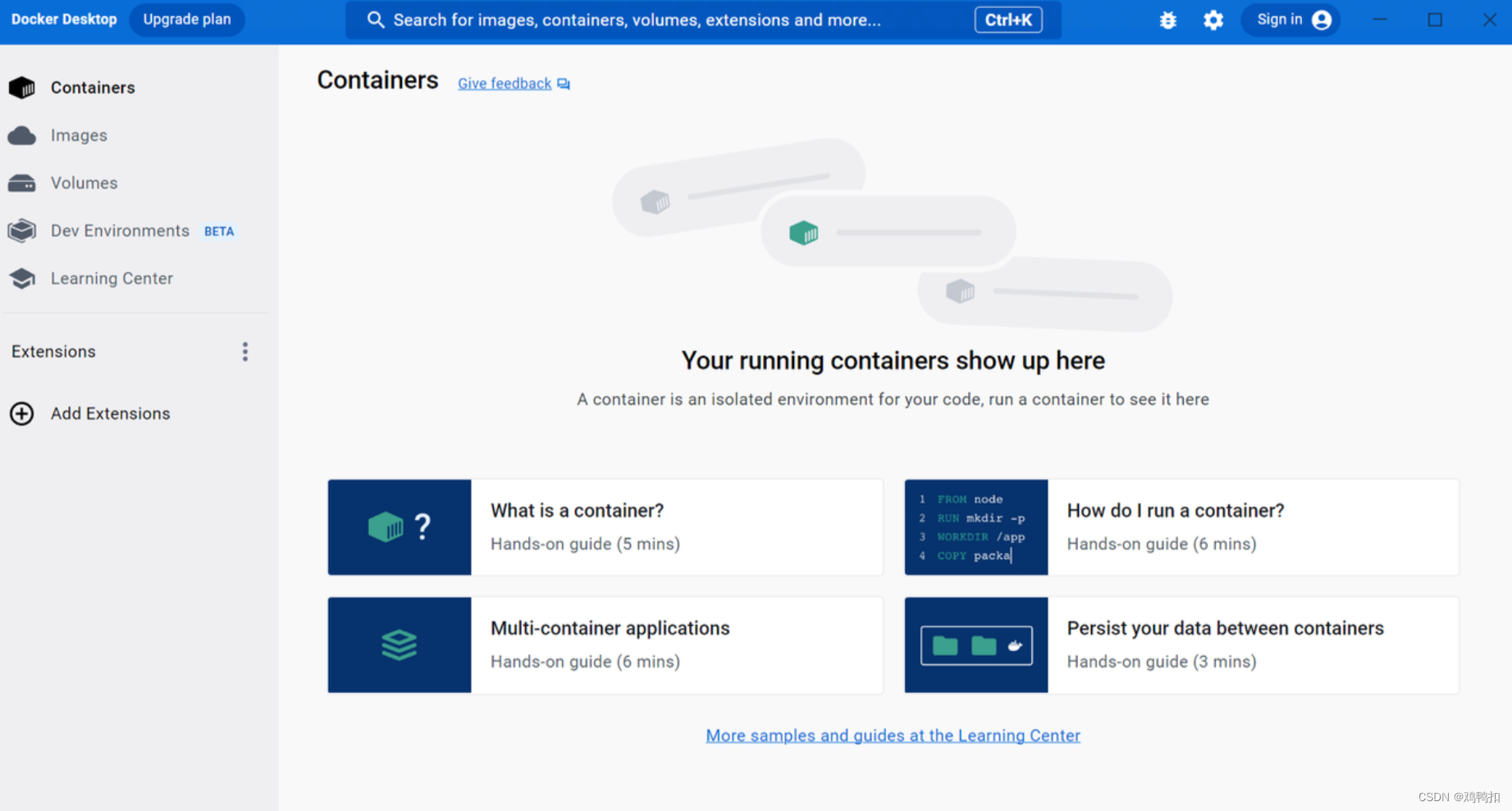Image resolution: width=1512 pixels, height=811 pixels.
Task: Open Multi-container applications guide title
Action: pyautogui.click(x=610, y=628)
